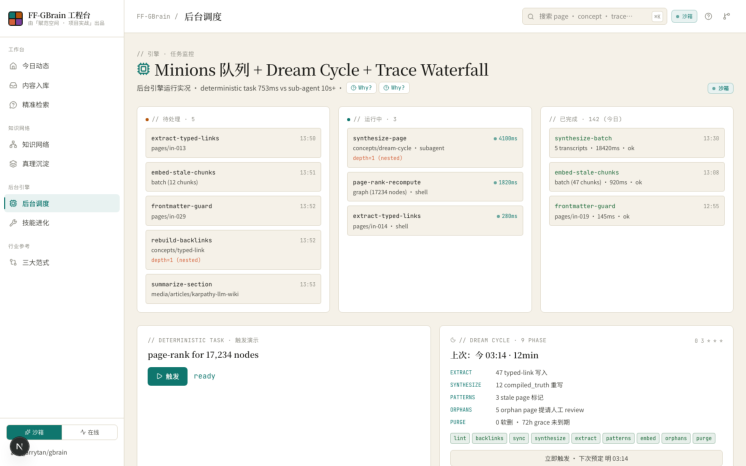Click the backlinks phase chip

[489, 438]
